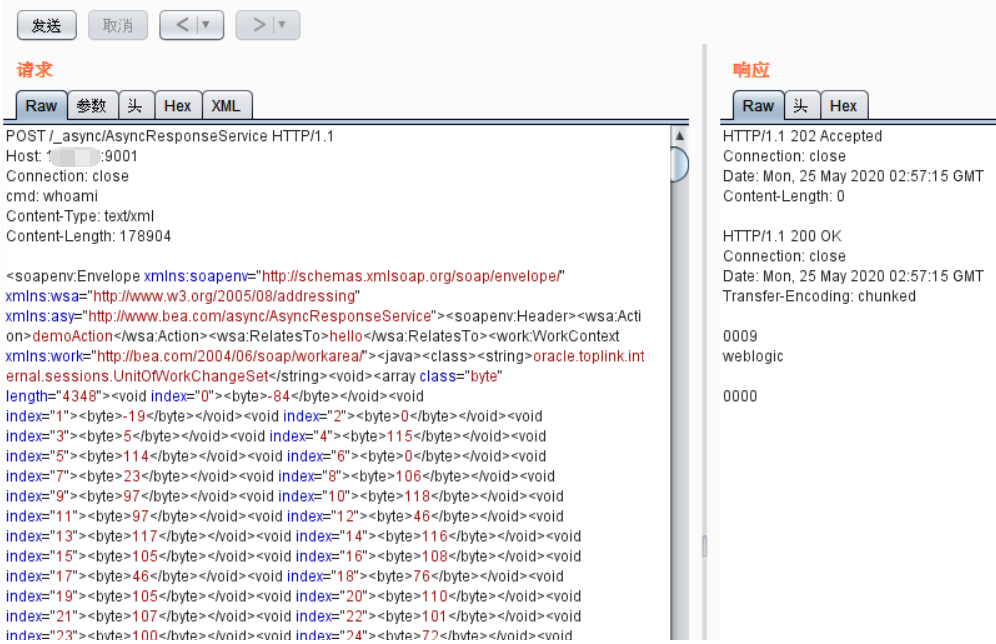Click the Host header line with port 9001
Image resolution: width=996 pixels, height=644 pixels.
click(x=72, y=156)
